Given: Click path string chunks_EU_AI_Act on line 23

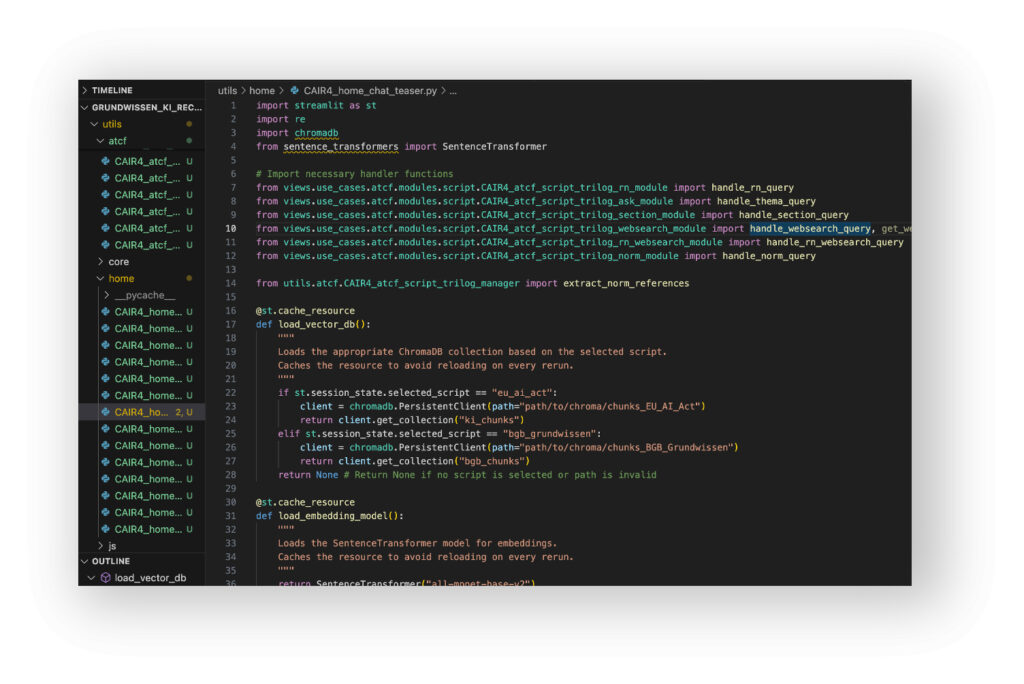Looking at the screenshot, I should coord(612,406).
